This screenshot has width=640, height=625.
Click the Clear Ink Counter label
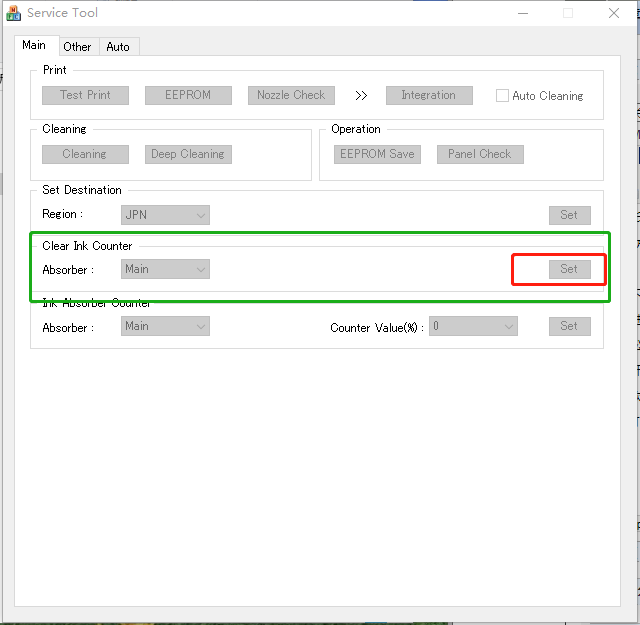coord(87,246)
